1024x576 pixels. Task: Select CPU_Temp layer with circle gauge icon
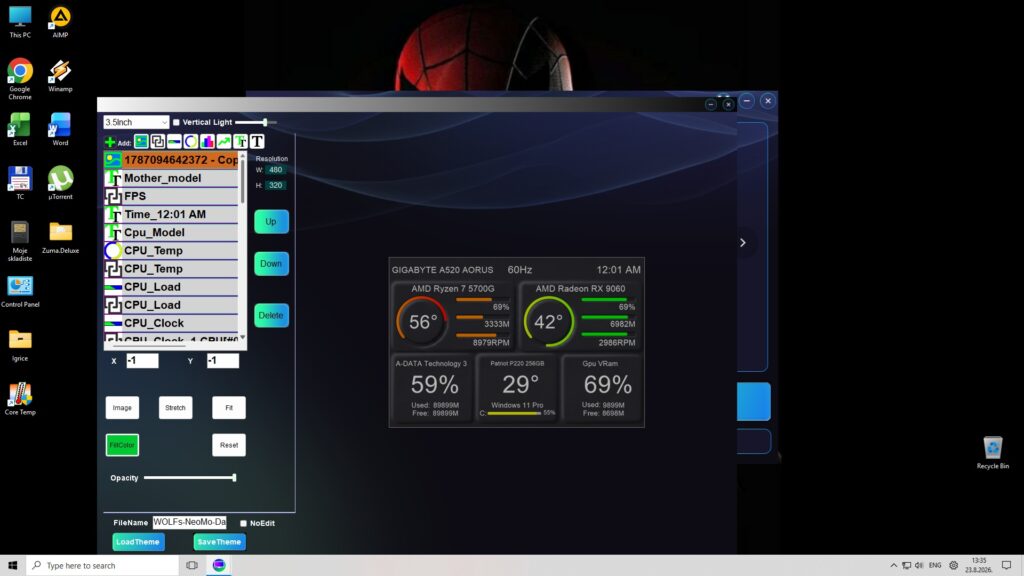[x=171, y=251]
